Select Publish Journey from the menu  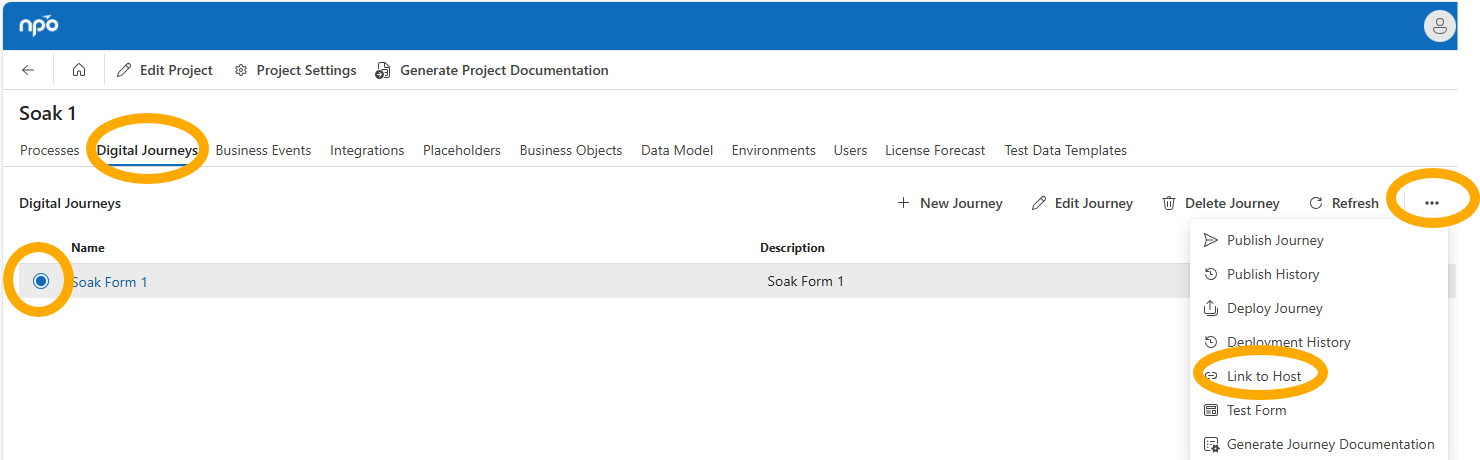[x=1274, y=240]
